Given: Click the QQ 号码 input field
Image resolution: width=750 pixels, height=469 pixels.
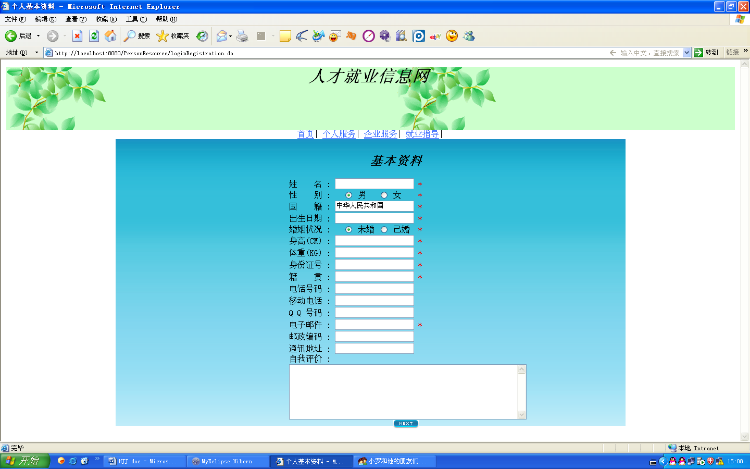Looking at the screenshot, I should tap(374, 313).
